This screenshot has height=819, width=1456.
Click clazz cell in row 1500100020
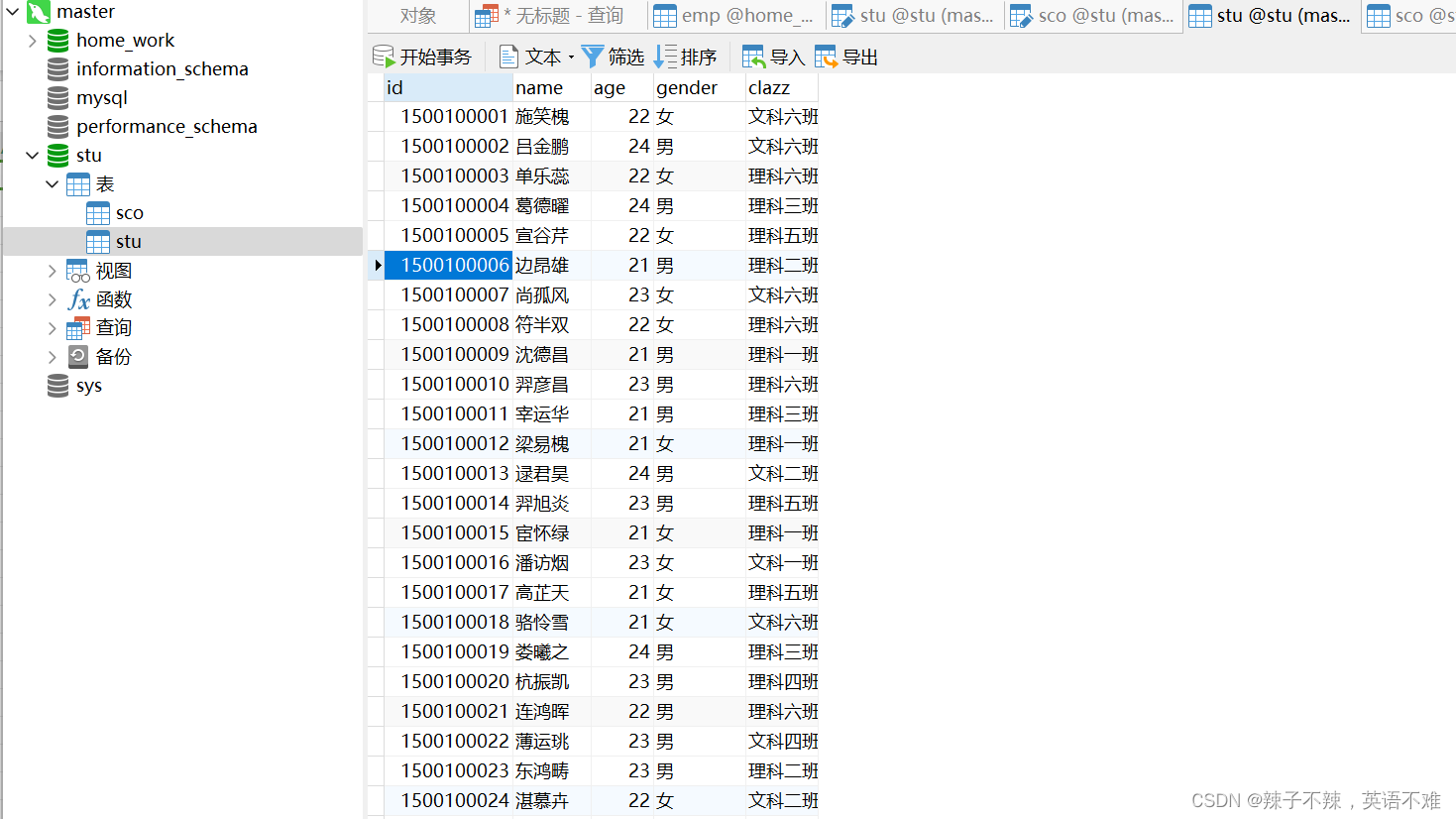click(x=782, y=682)
